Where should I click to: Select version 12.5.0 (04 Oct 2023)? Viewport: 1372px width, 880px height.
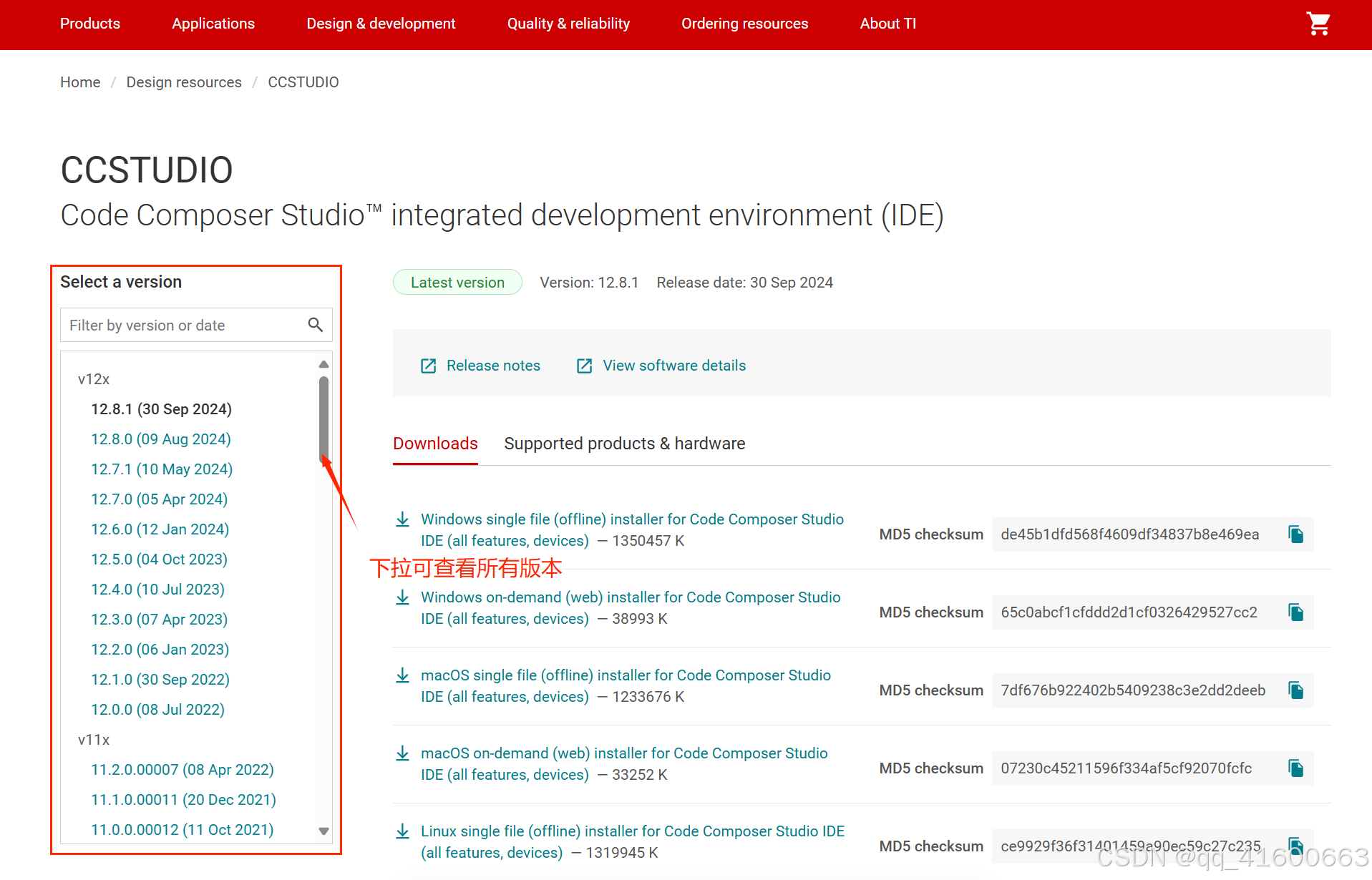click(159, 559)
